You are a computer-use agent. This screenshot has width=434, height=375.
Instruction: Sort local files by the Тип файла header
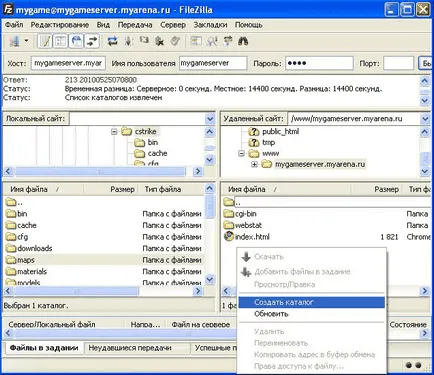click(x=171, y=189)
